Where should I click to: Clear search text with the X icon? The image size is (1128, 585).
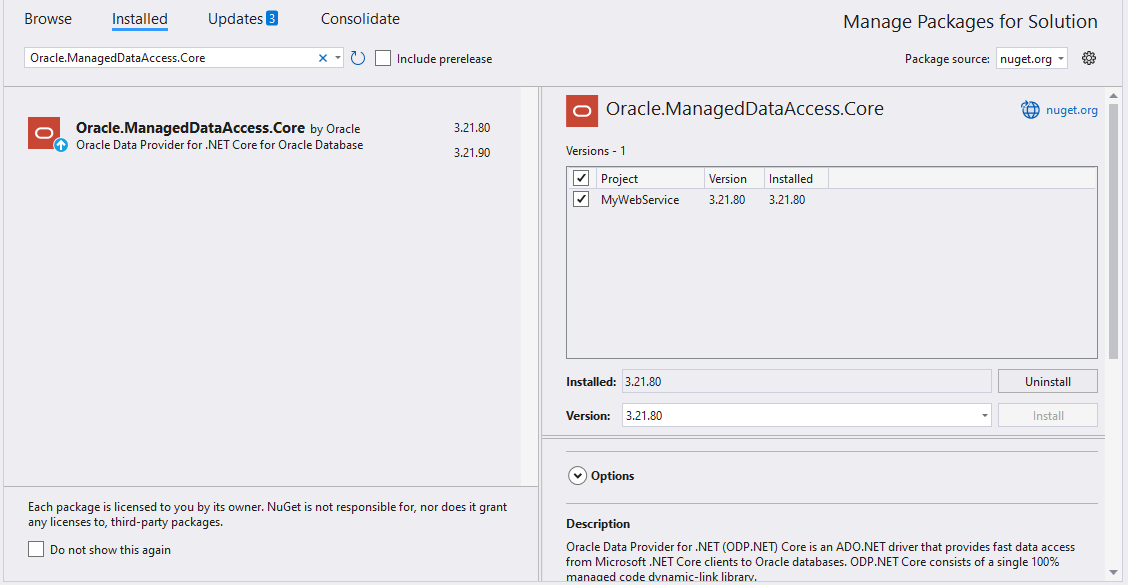(x=323, y=58)
